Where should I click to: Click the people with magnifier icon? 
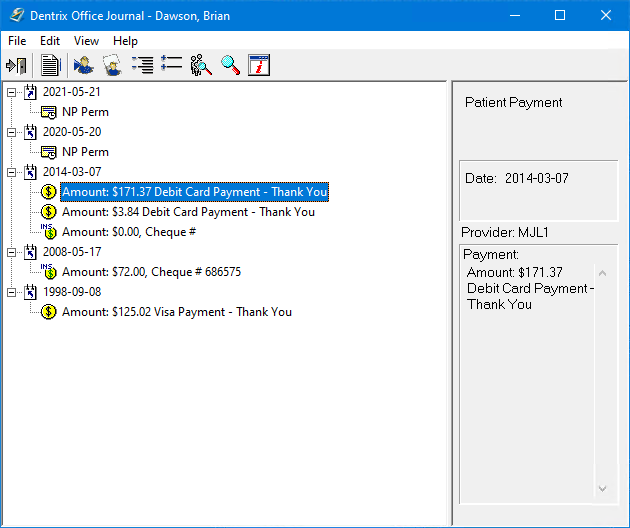pyautogui.click(x=201, y=66)
